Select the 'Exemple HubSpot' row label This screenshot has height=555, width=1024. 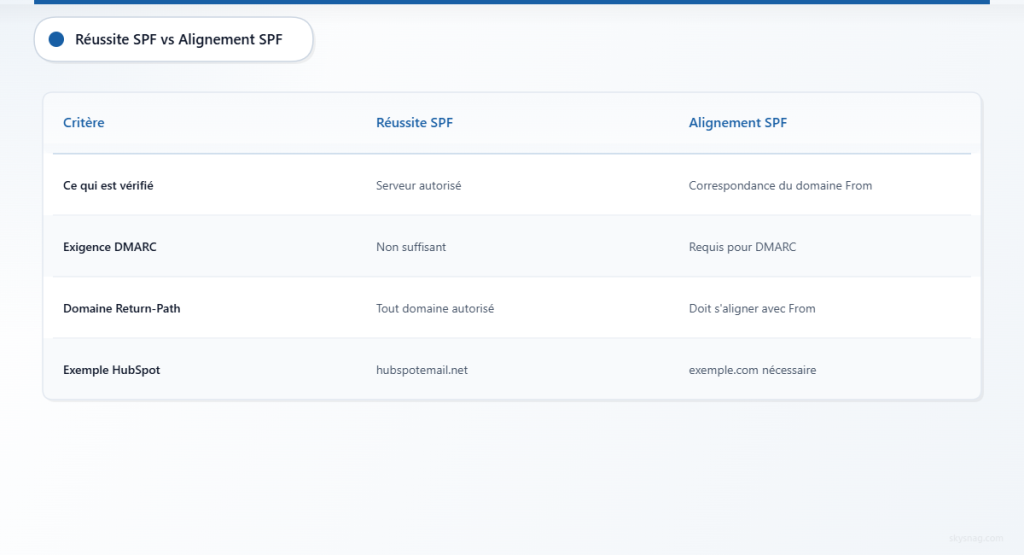click(111, 370)
